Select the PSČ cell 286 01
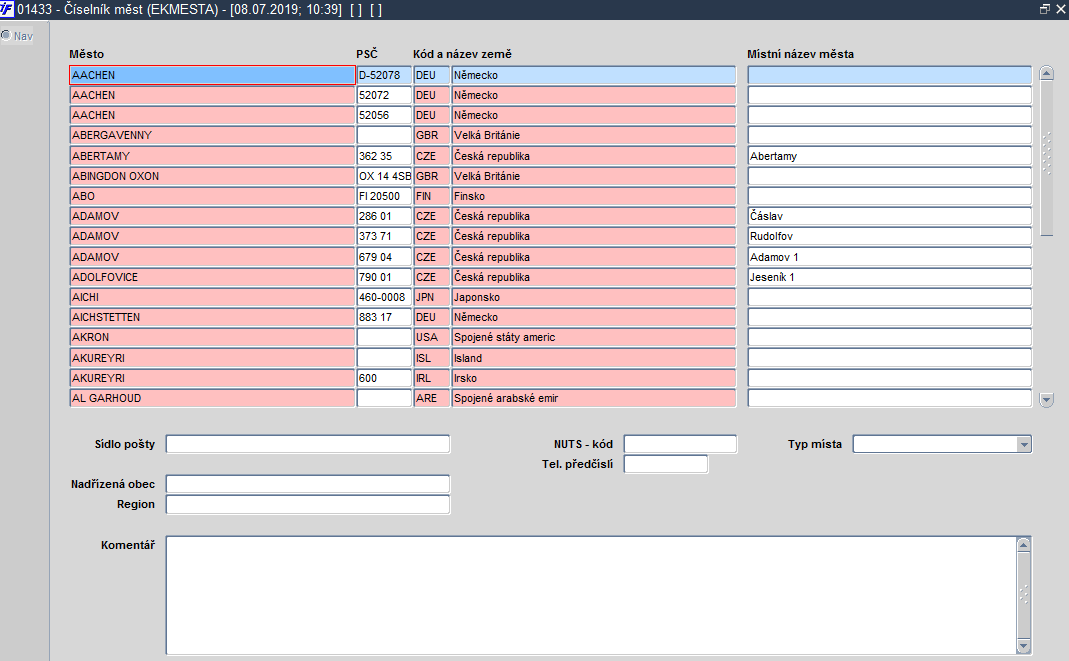The height and width of the screenshot is (661, 1069). coord(384,216)
